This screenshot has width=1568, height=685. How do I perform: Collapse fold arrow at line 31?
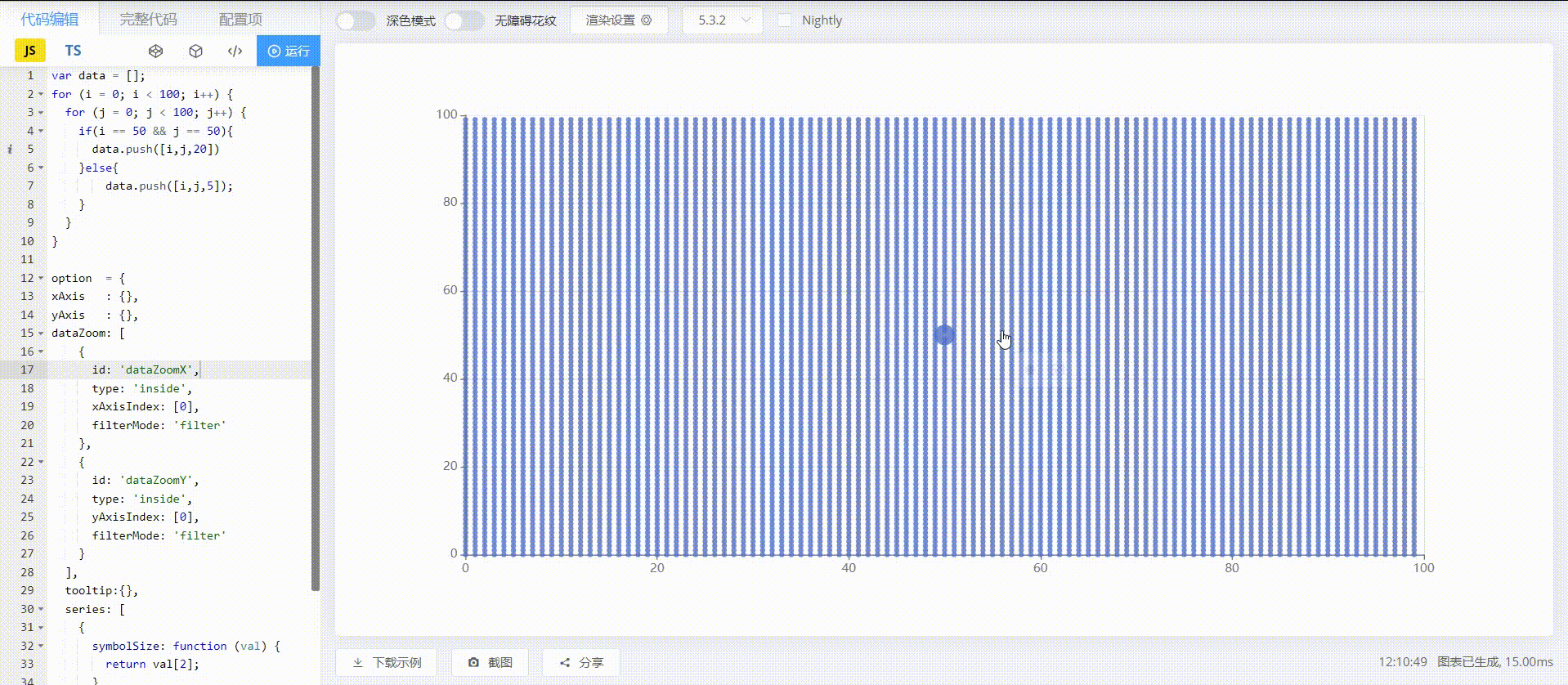pos(41,627)
